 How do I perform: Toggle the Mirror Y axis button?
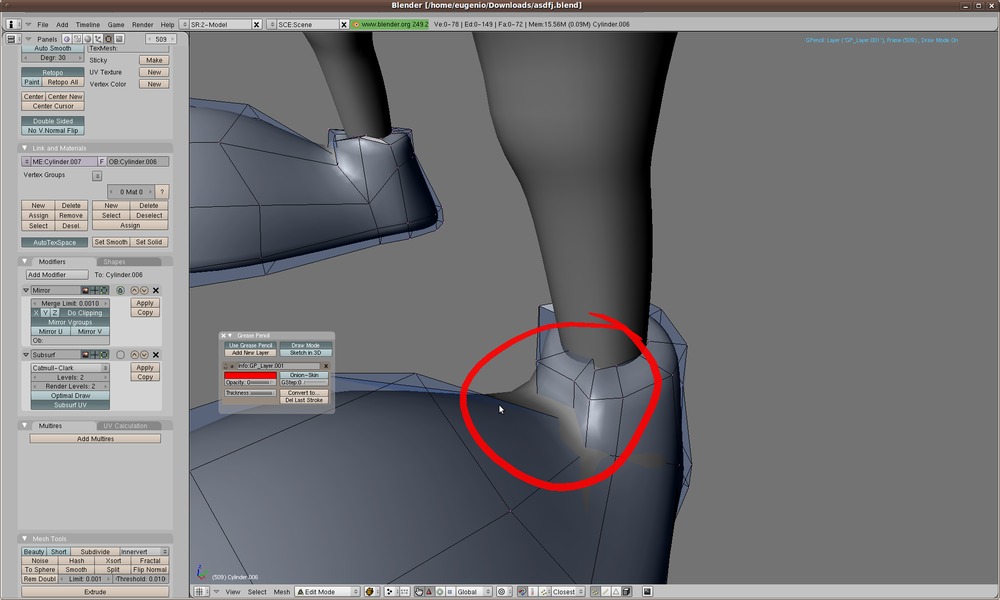(x=45, y=313)
